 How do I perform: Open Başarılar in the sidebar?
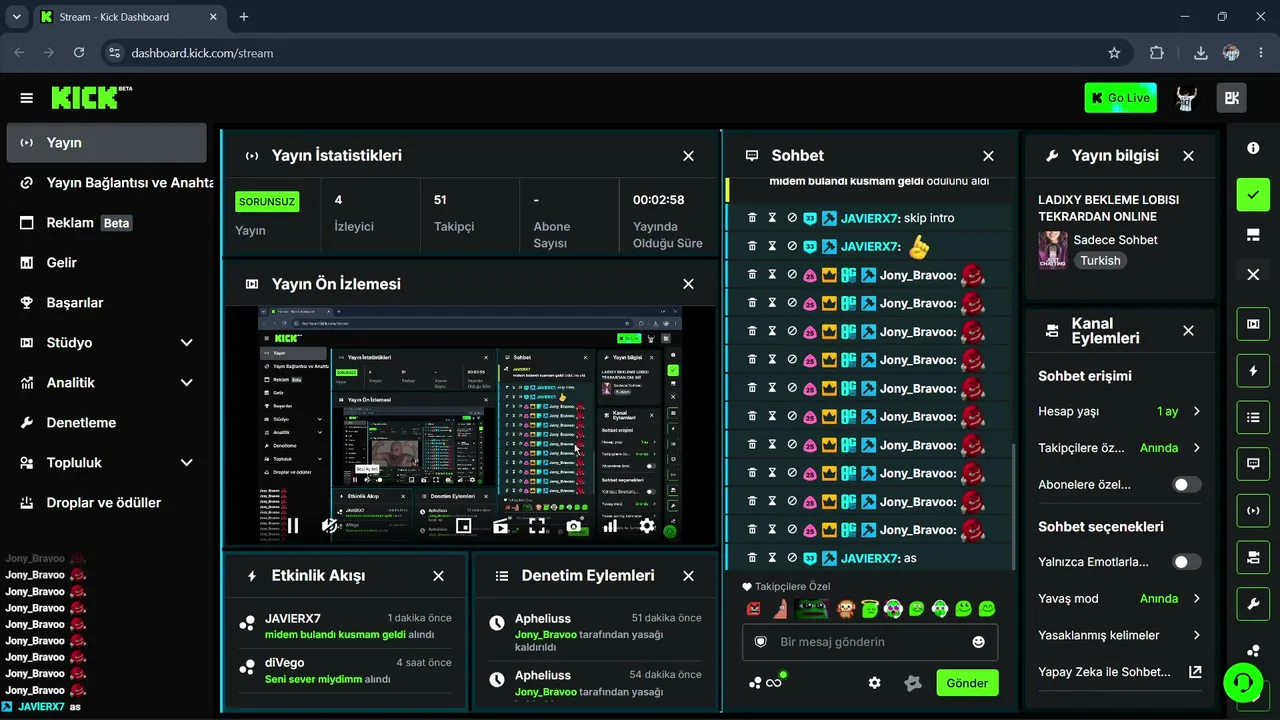tap(106, 303)
